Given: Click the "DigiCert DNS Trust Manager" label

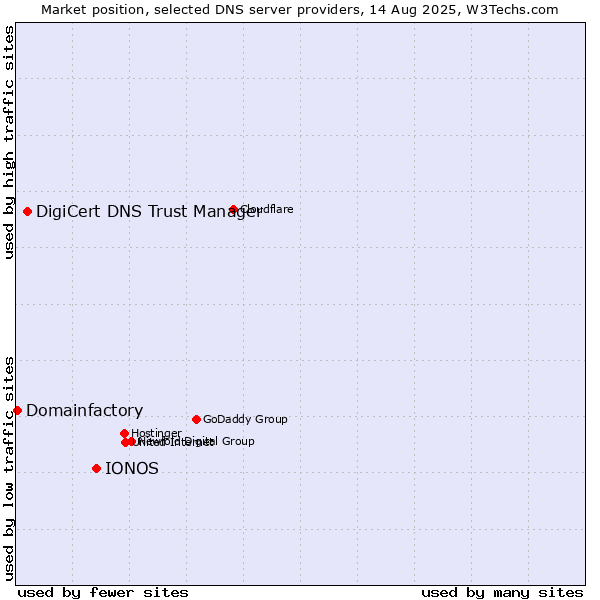Looking at the screenshot, I should (149, 212).
